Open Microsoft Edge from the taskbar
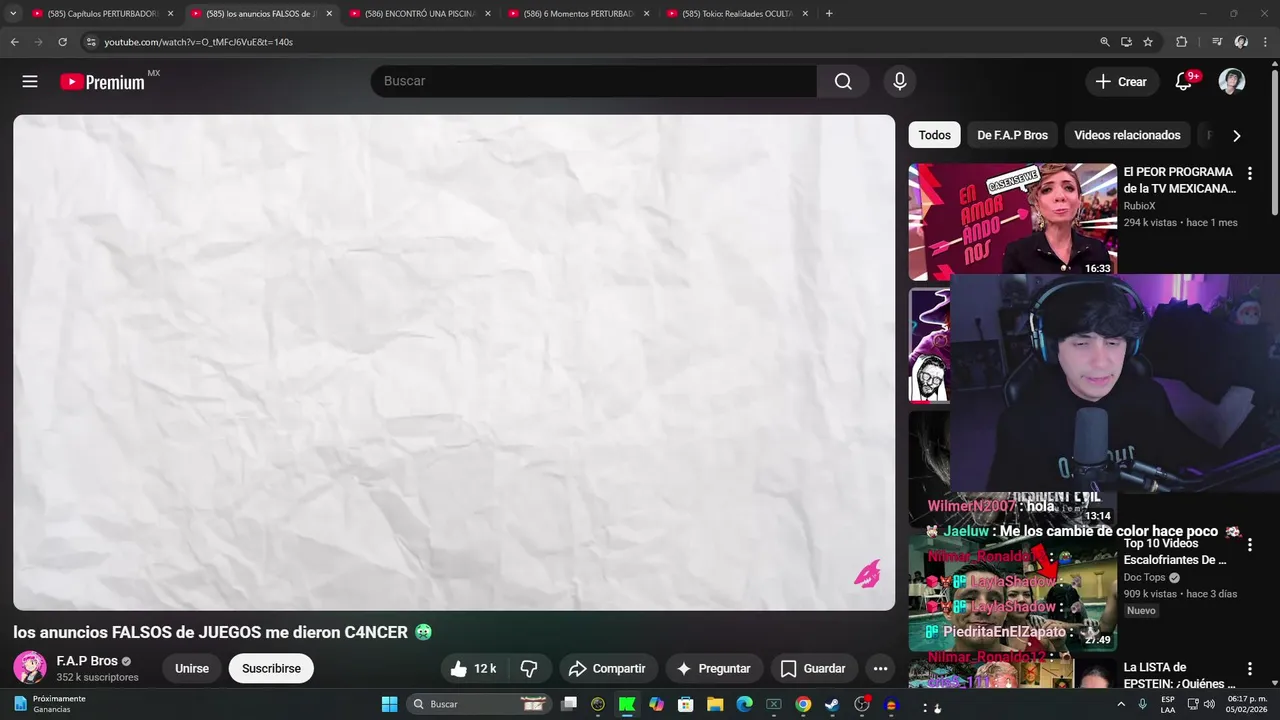Screen dimensions: 1280x720 pyautogui.click(x=744, y=704)
